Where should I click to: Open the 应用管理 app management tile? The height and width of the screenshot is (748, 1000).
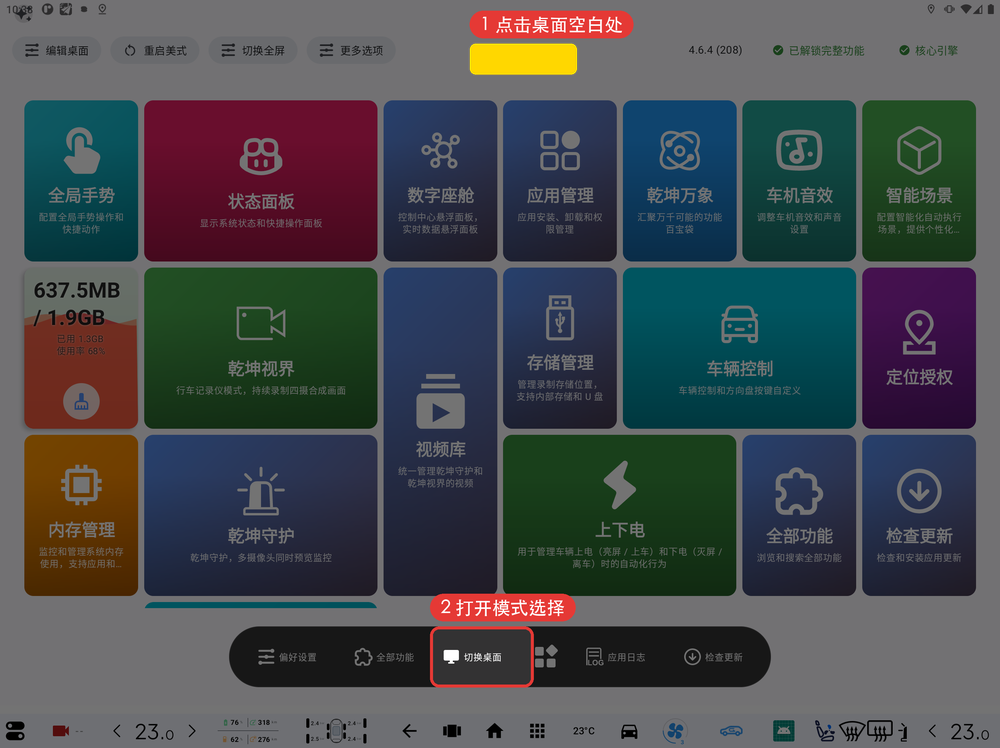pos(560,180)
